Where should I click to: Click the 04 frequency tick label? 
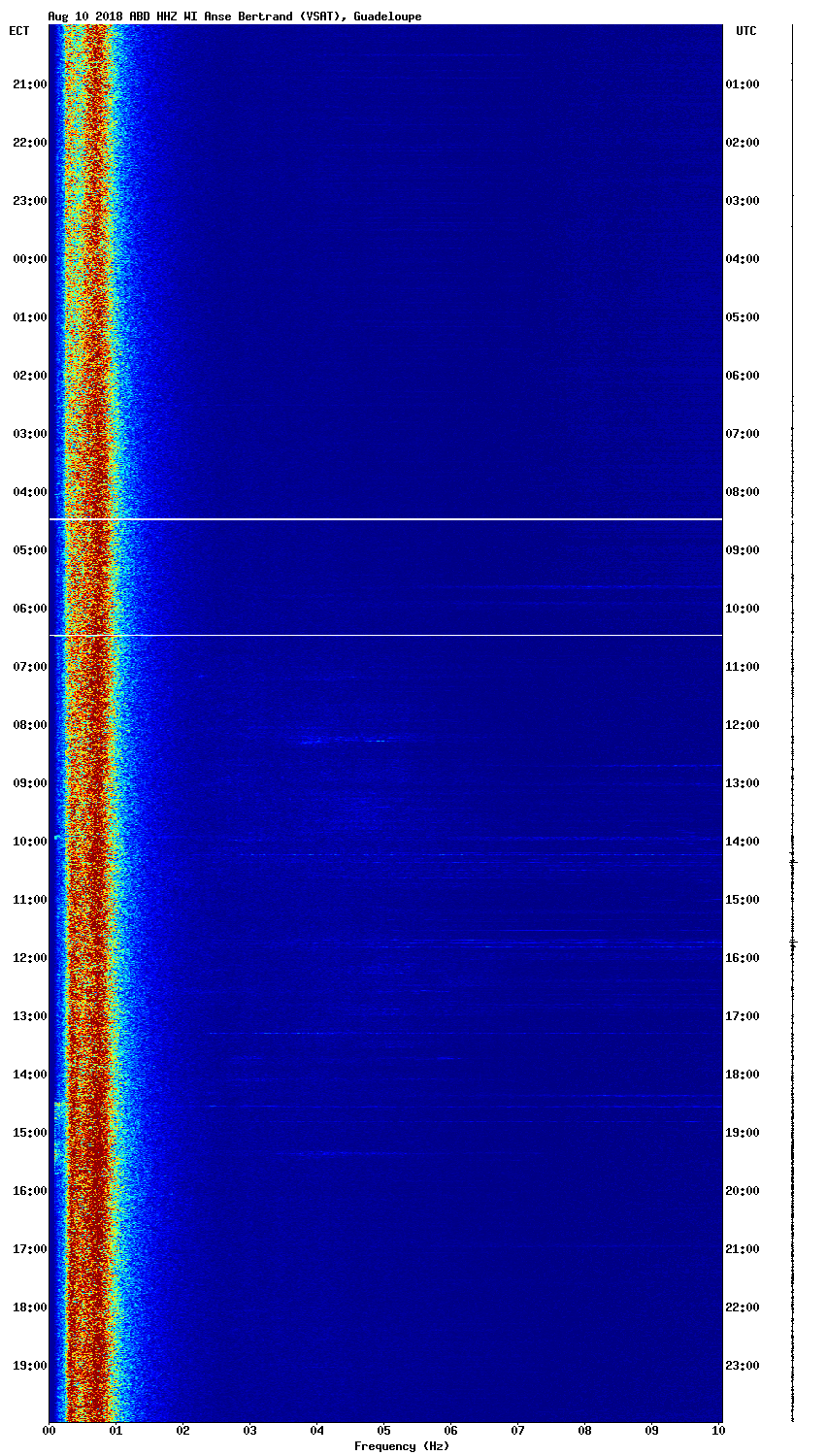(316, 1431)
